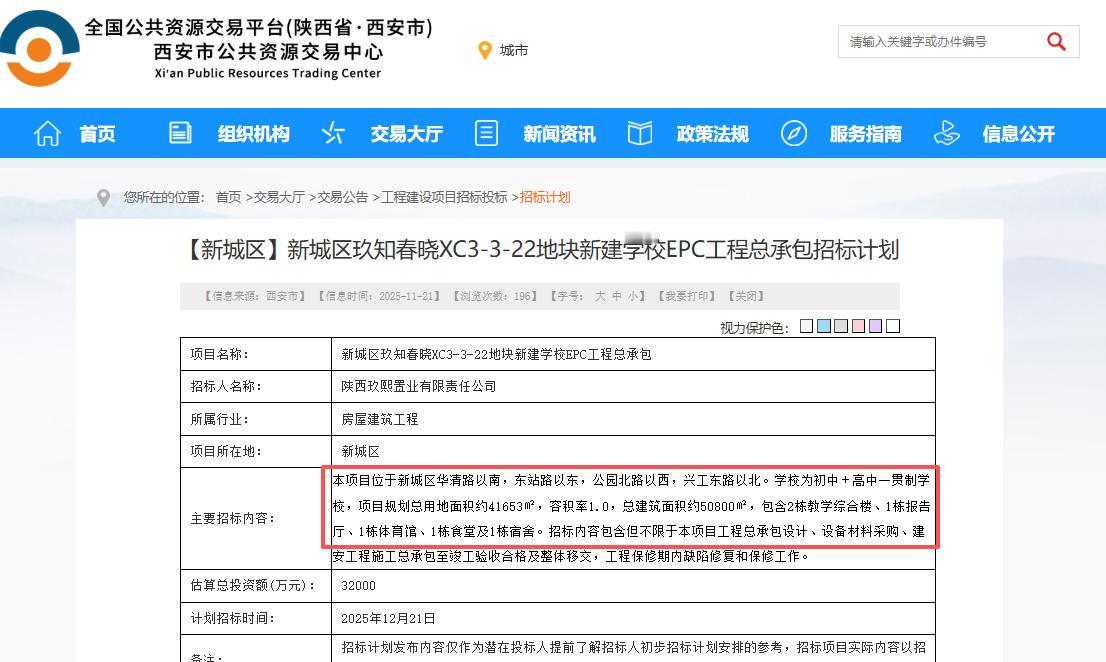
Task: Open the 政策法规 navigation menu item
Action: click(712, 133)
